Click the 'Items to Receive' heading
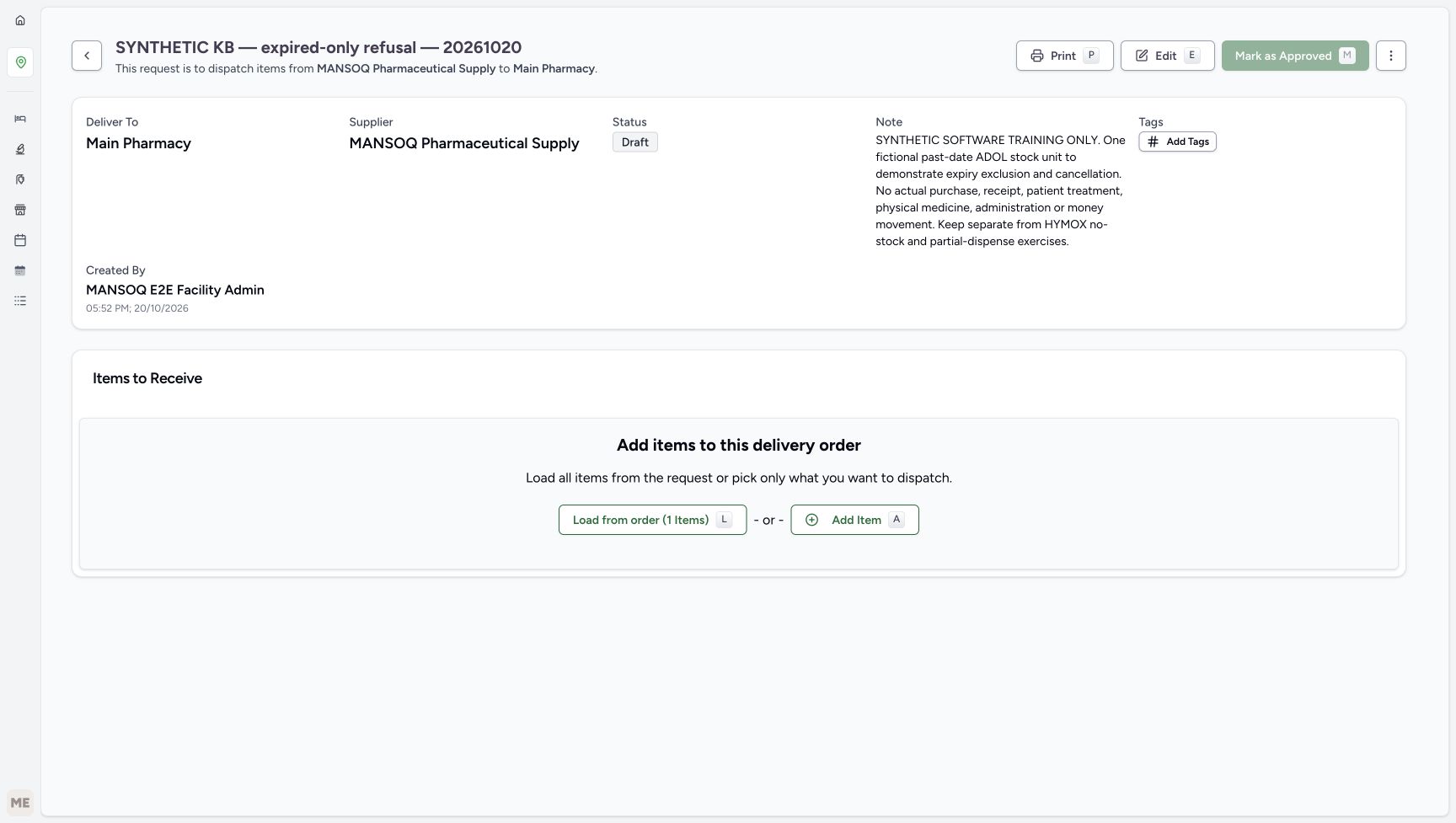The width and height of the screenshot is (1456, 823). pos(147,378)
